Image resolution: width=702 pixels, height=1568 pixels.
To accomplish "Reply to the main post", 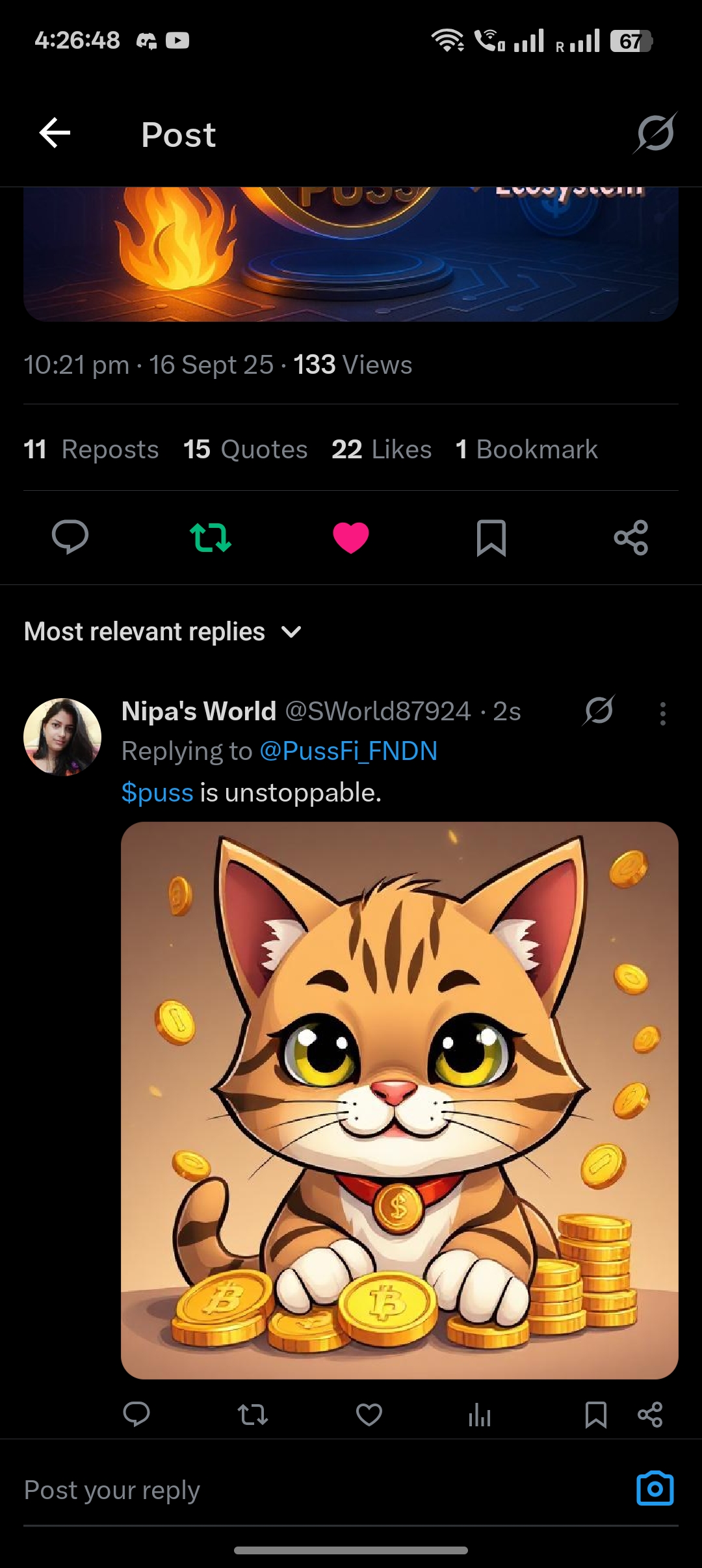I will click(70, 538).
